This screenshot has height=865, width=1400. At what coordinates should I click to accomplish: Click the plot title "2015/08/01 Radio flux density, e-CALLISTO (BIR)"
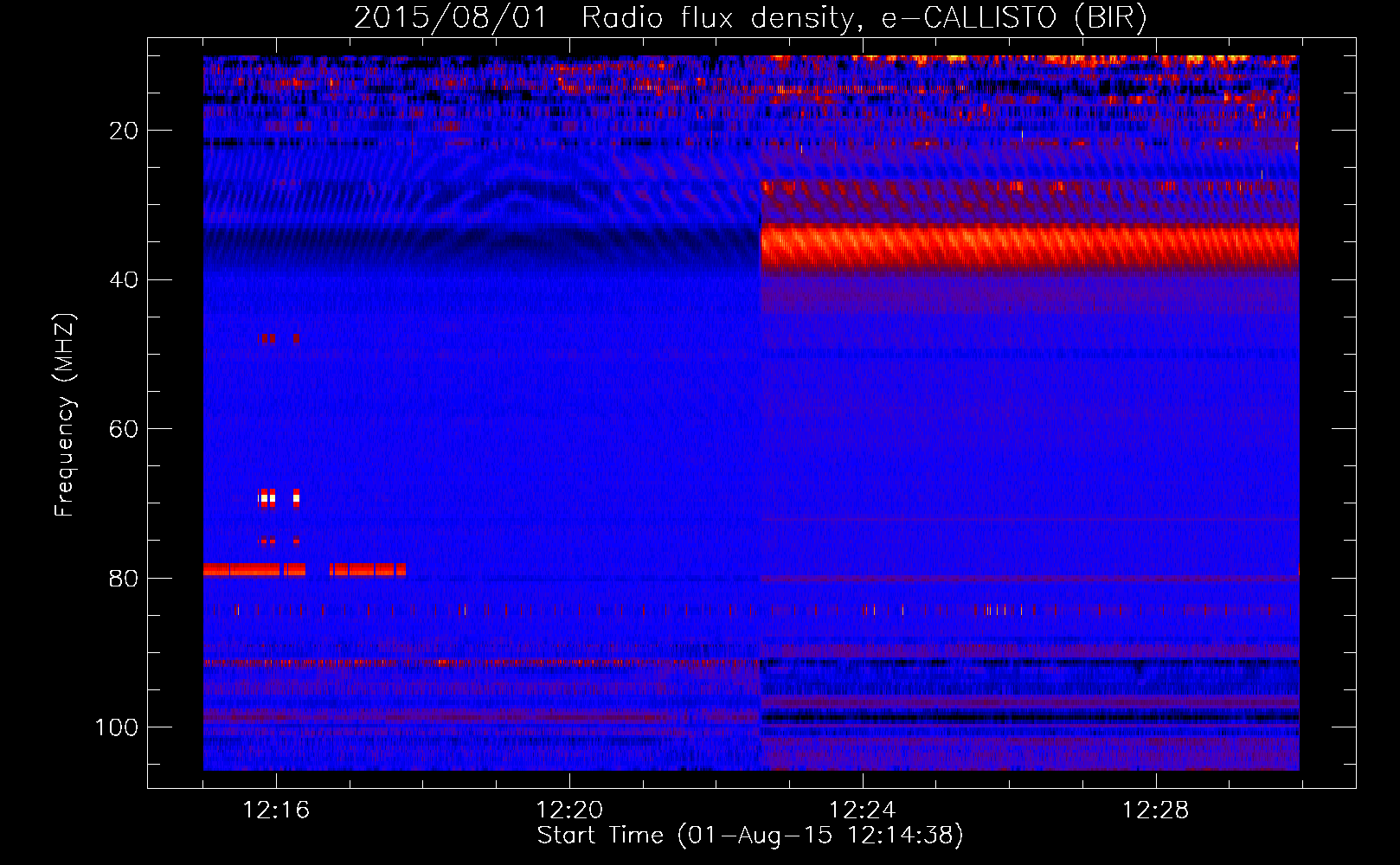750,18
